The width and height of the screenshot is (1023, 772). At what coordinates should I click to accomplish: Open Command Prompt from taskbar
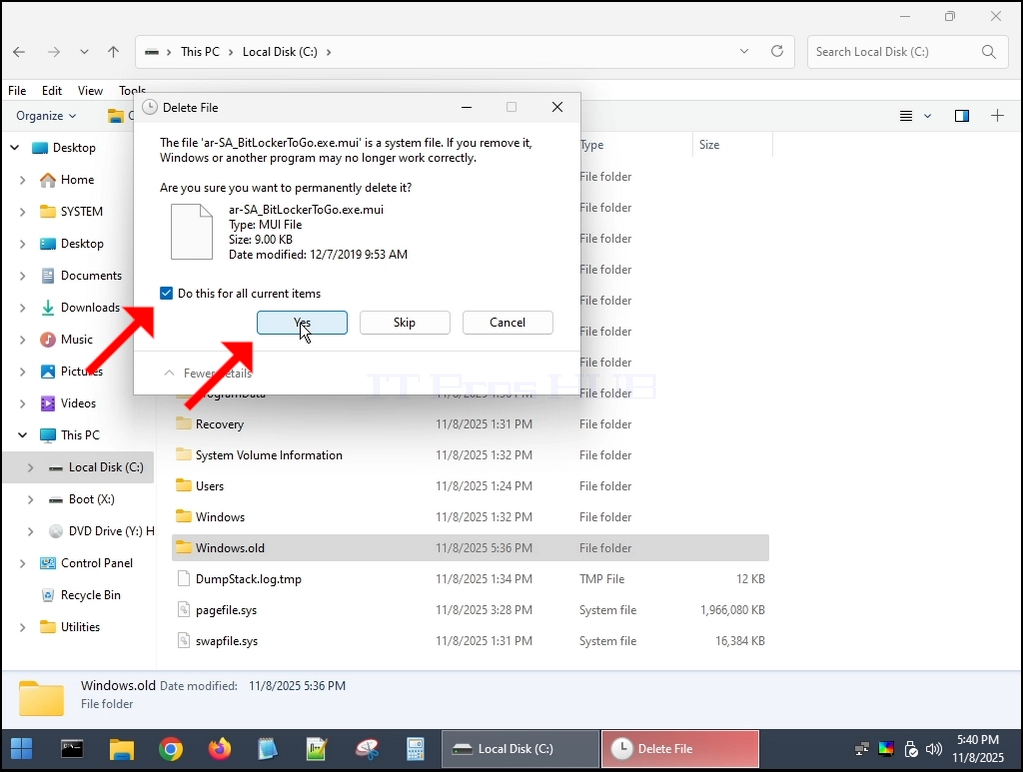click(x=72, y=749)
